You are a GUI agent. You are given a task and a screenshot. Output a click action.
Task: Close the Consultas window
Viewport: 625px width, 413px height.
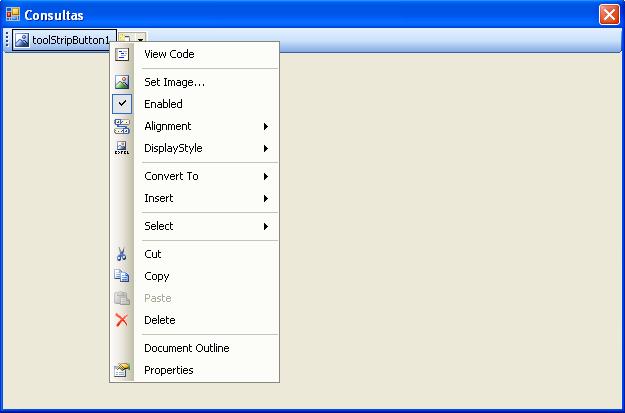pos(608,14)
